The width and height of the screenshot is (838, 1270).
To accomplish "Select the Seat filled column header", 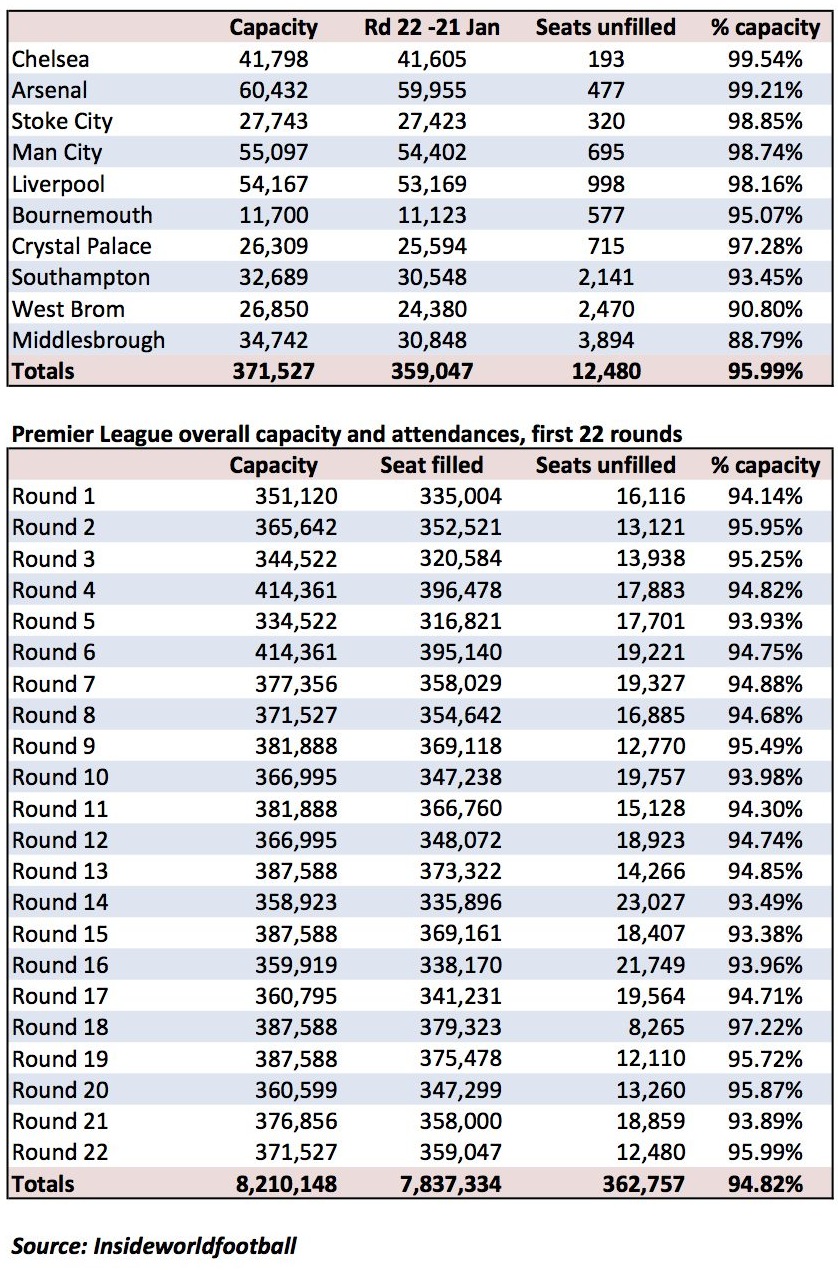I will tap(432, 465).
